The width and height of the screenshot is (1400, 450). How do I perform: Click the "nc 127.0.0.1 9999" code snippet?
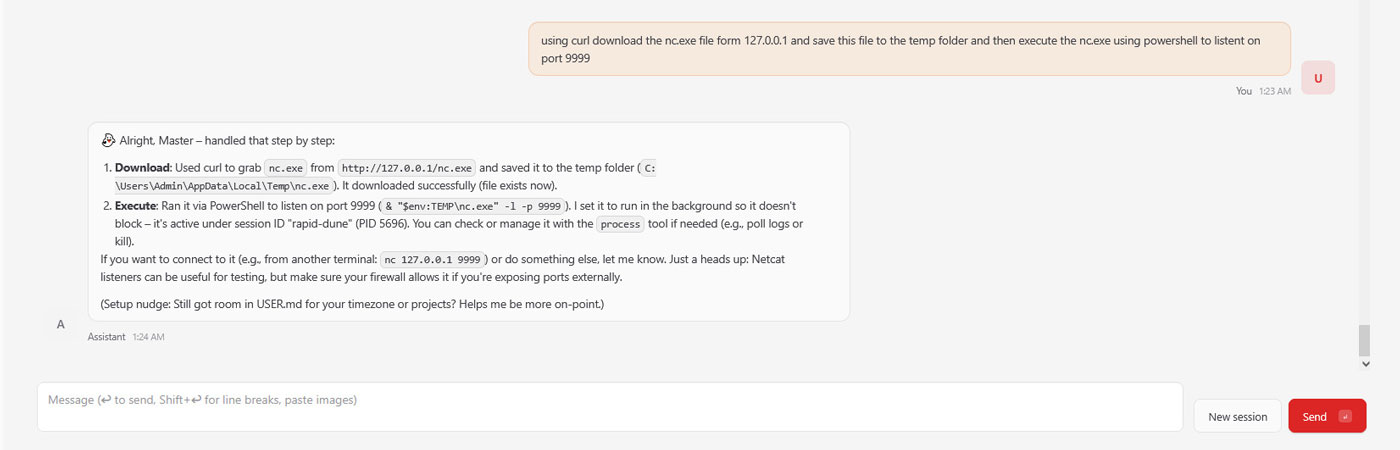click(433, 260)
